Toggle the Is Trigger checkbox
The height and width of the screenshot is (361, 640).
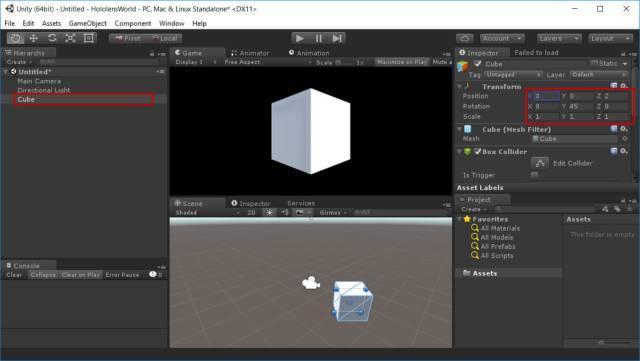[535, 175]
